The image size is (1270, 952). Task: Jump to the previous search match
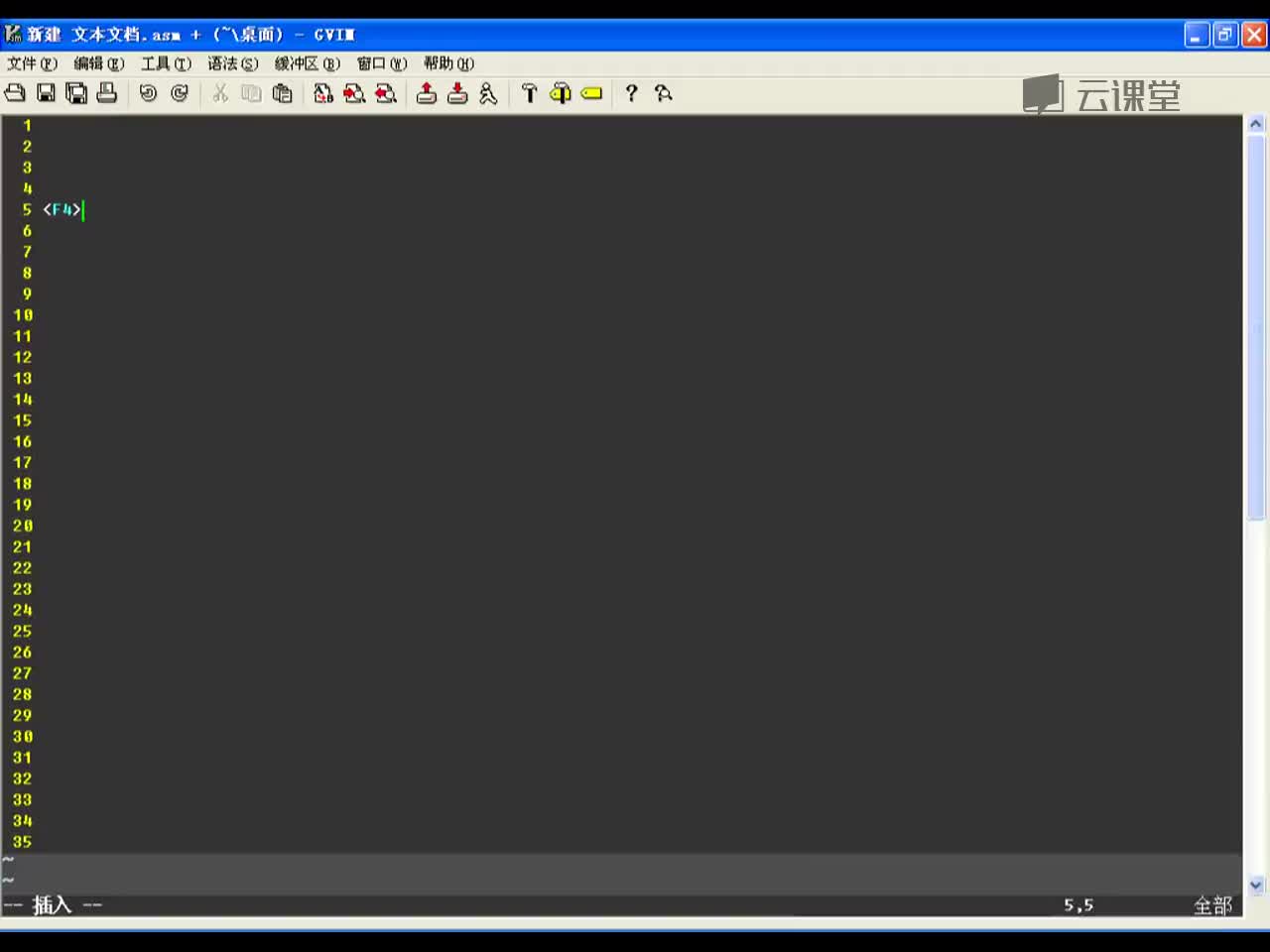point(386,93)
